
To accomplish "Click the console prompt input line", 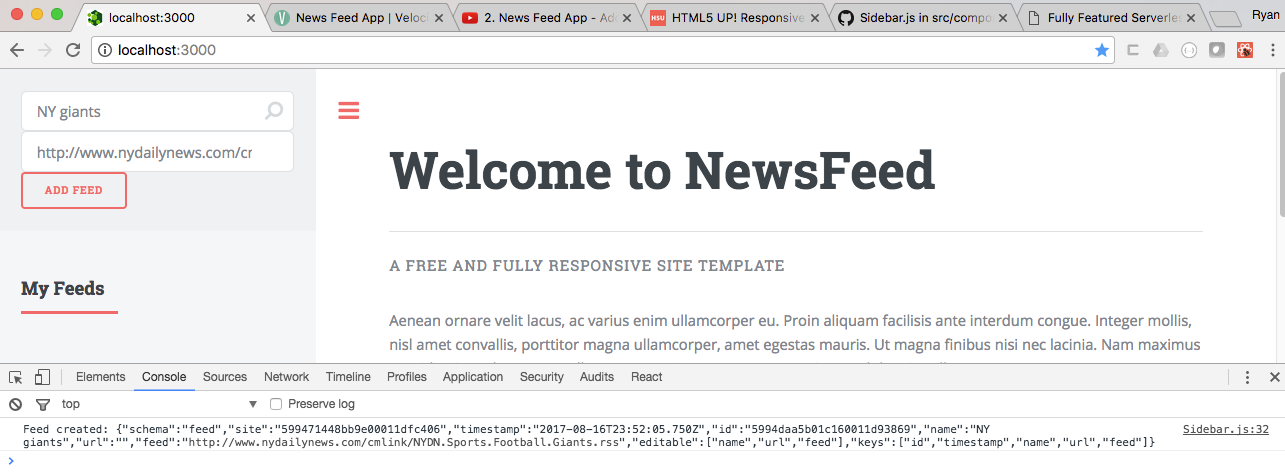I will pos(640,459).
